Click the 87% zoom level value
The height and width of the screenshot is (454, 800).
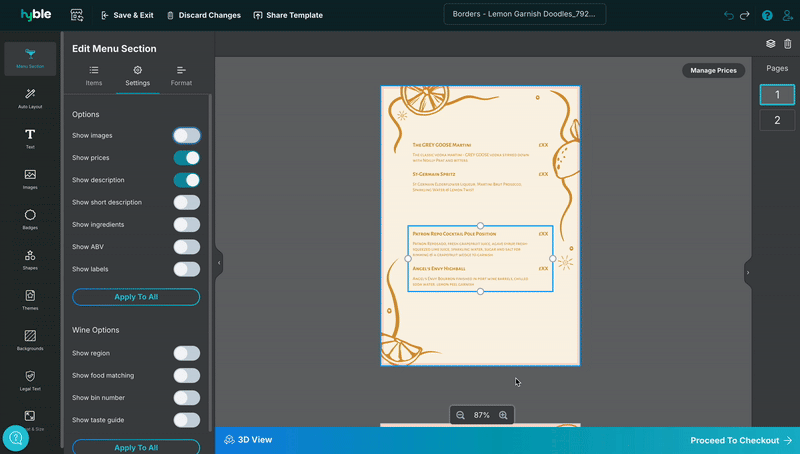coord(482,415)
